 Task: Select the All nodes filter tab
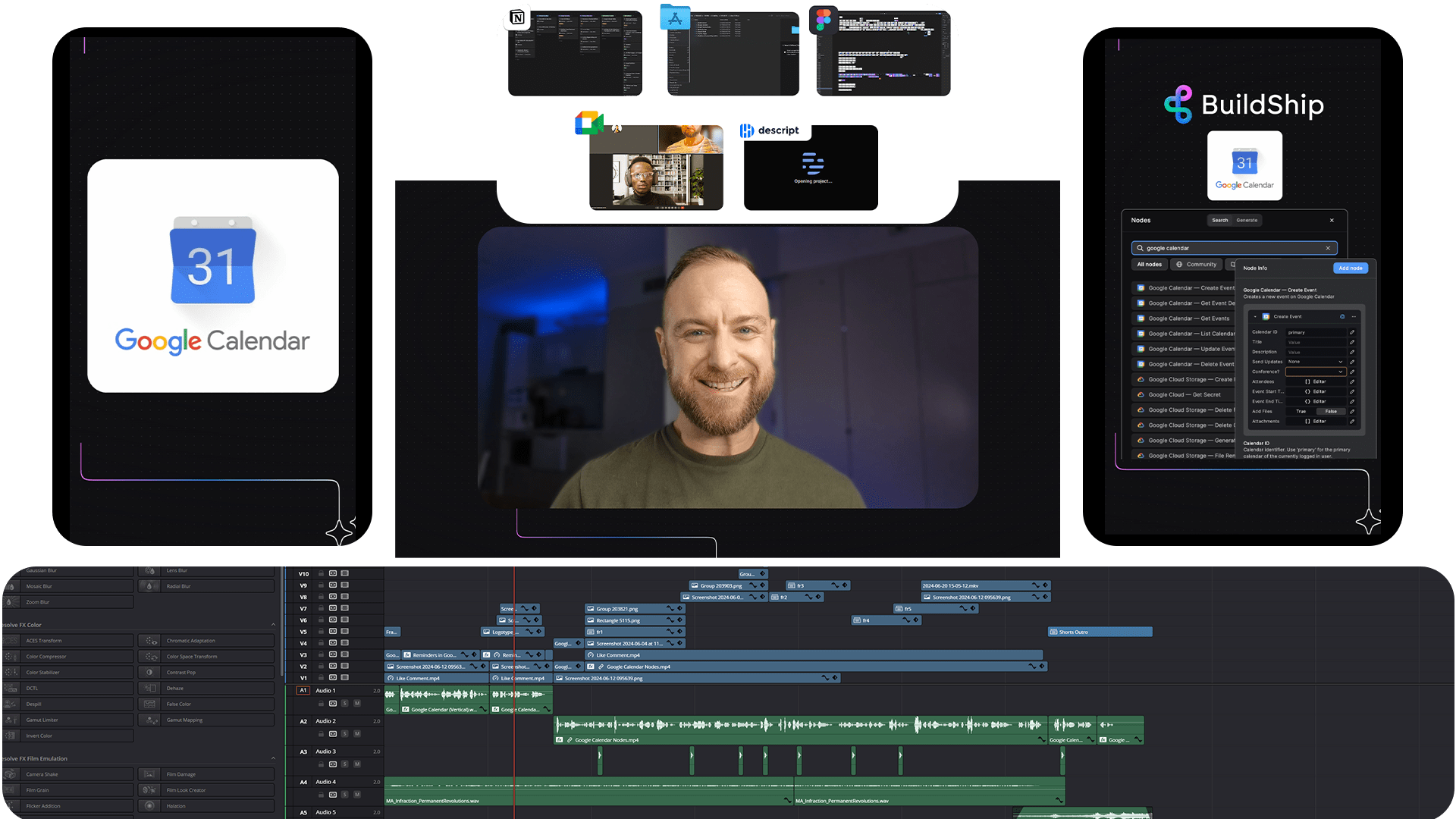coord(1149,265)
